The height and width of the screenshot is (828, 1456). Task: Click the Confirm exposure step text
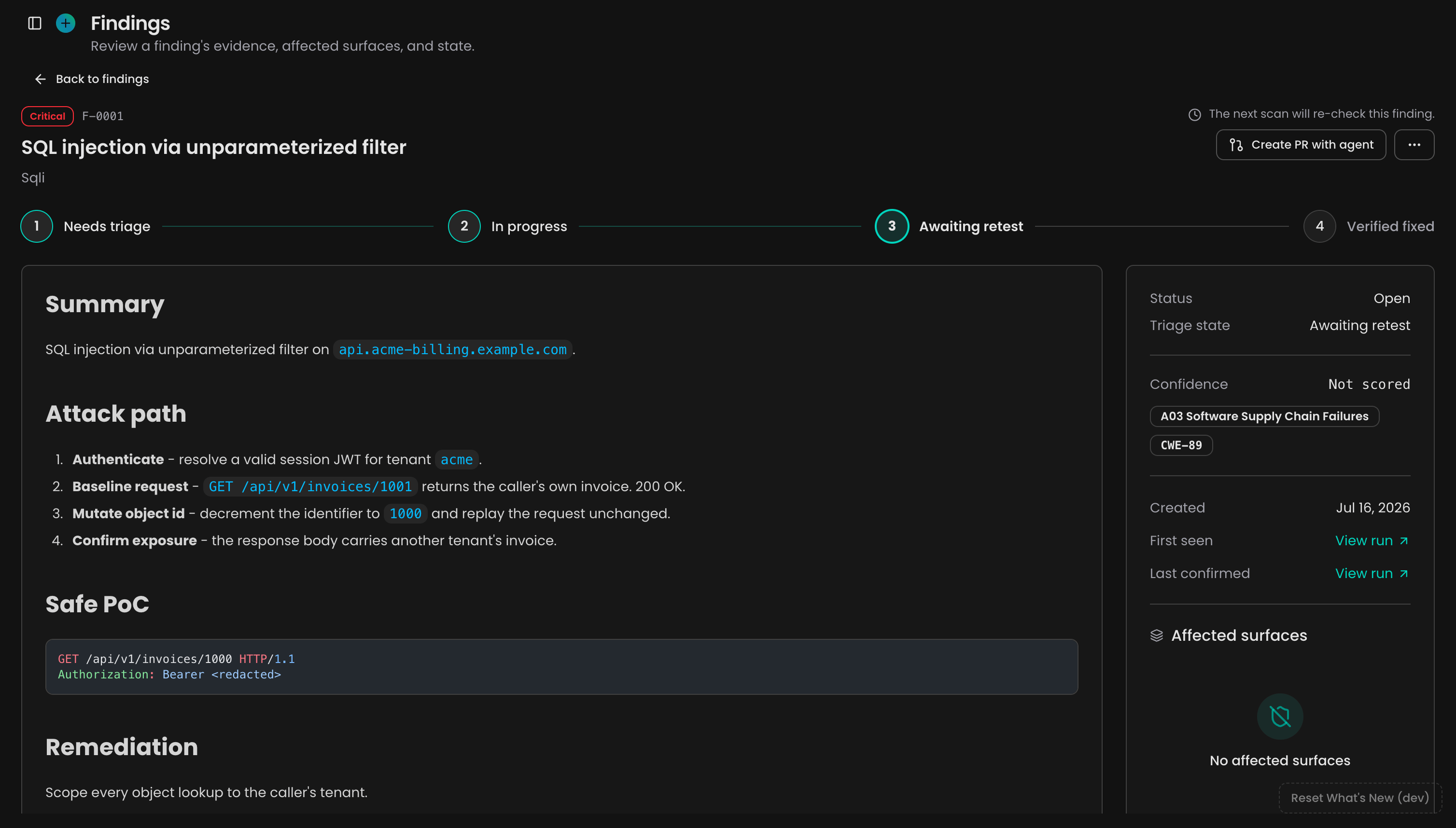click(x=314, y=541)
